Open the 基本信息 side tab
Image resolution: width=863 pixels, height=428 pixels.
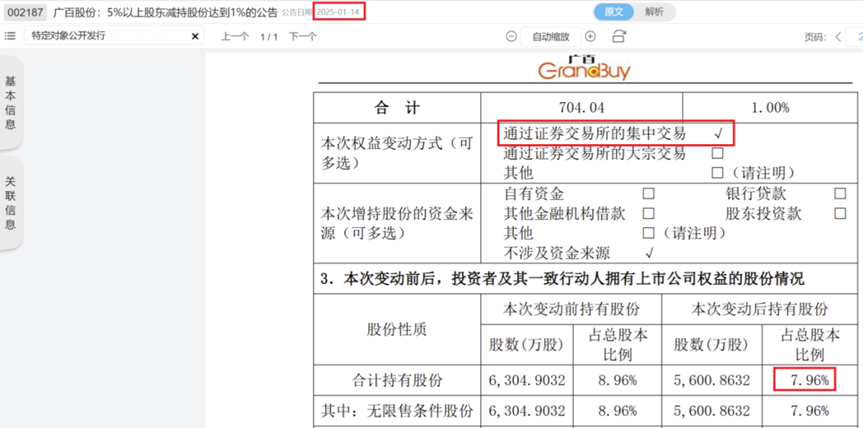click(x=11, y=103)
